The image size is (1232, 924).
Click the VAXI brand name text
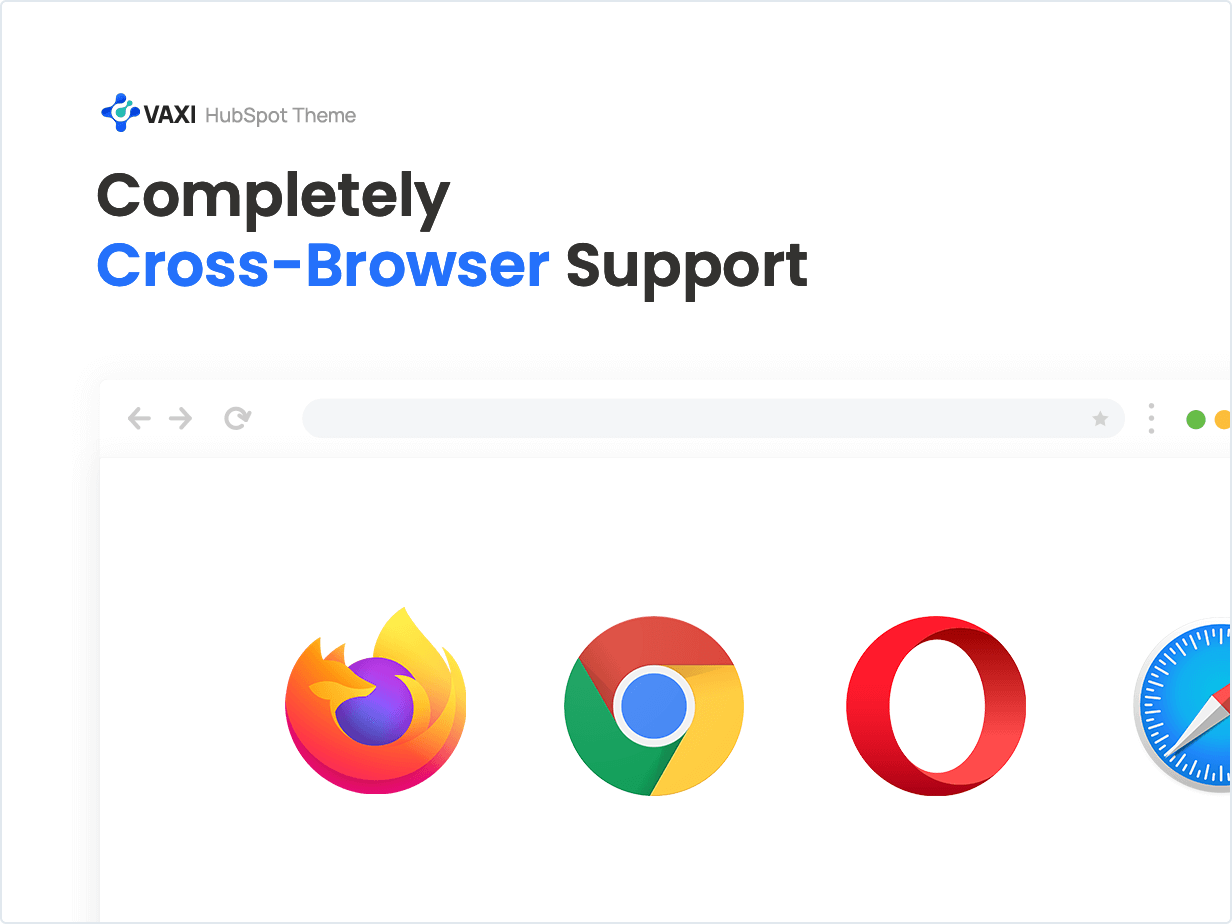pos(171,115)
